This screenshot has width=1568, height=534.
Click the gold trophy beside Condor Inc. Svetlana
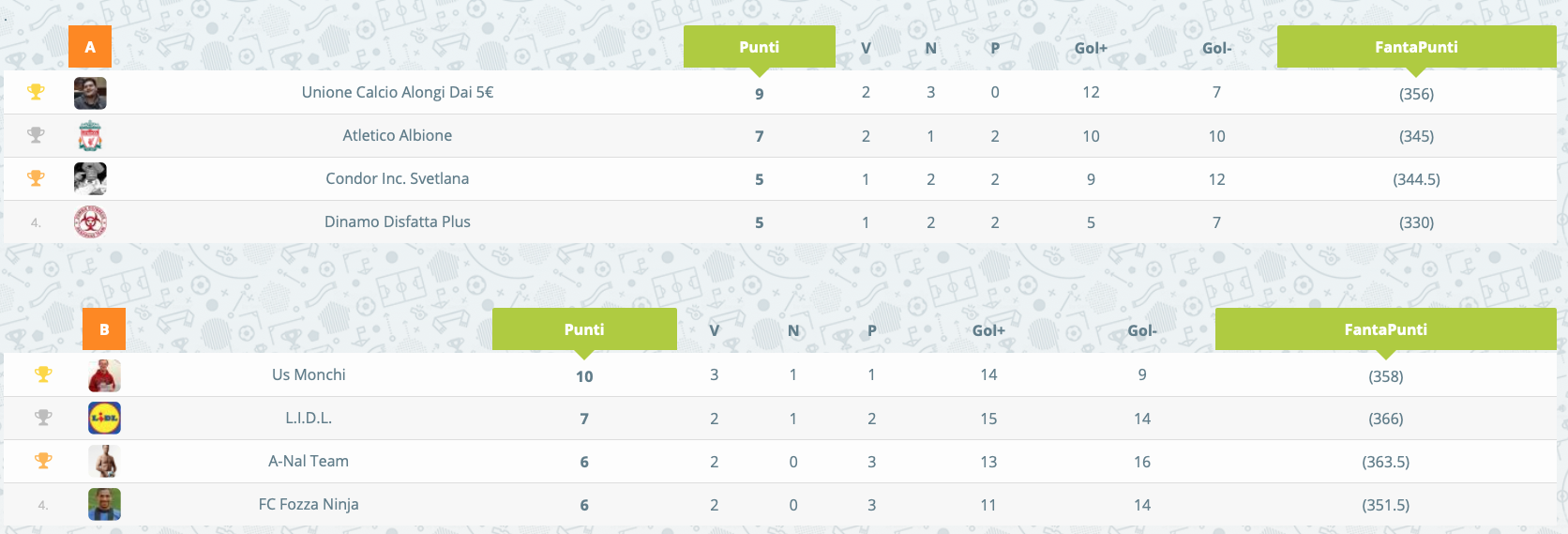pyautogui.click(x=36, y=178)
